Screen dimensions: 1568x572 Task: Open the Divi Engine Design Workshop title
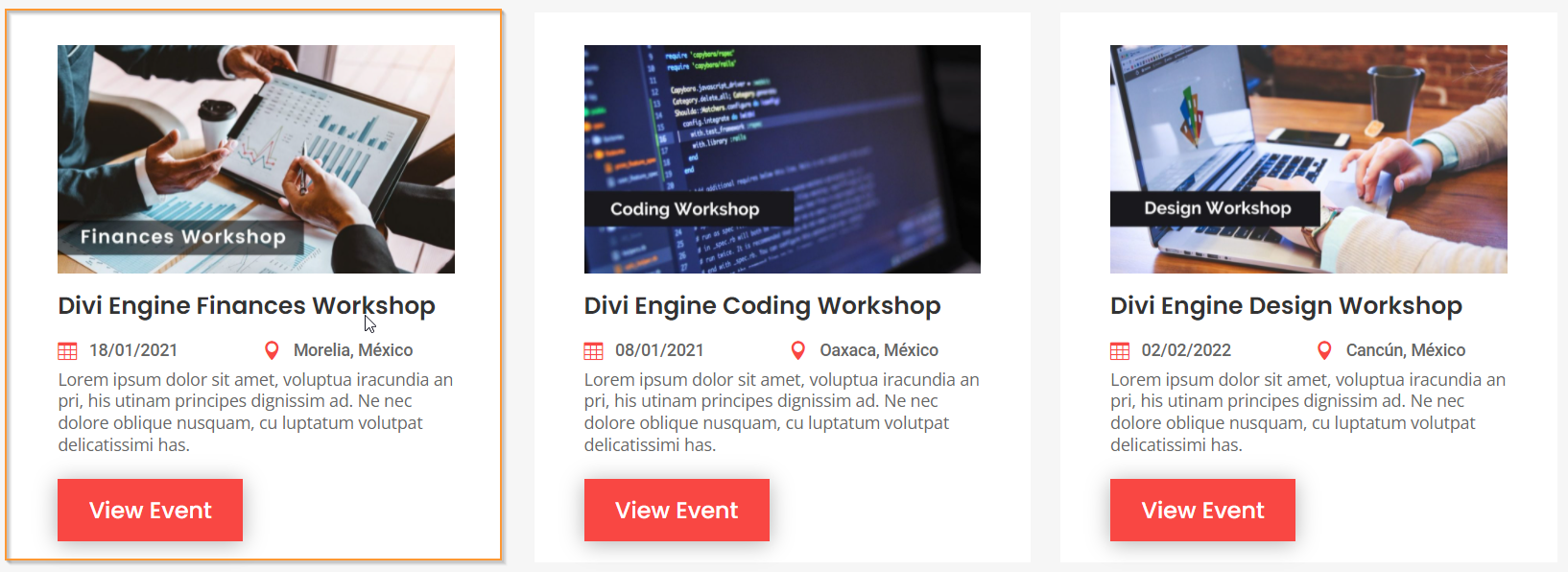[1286, 306]
